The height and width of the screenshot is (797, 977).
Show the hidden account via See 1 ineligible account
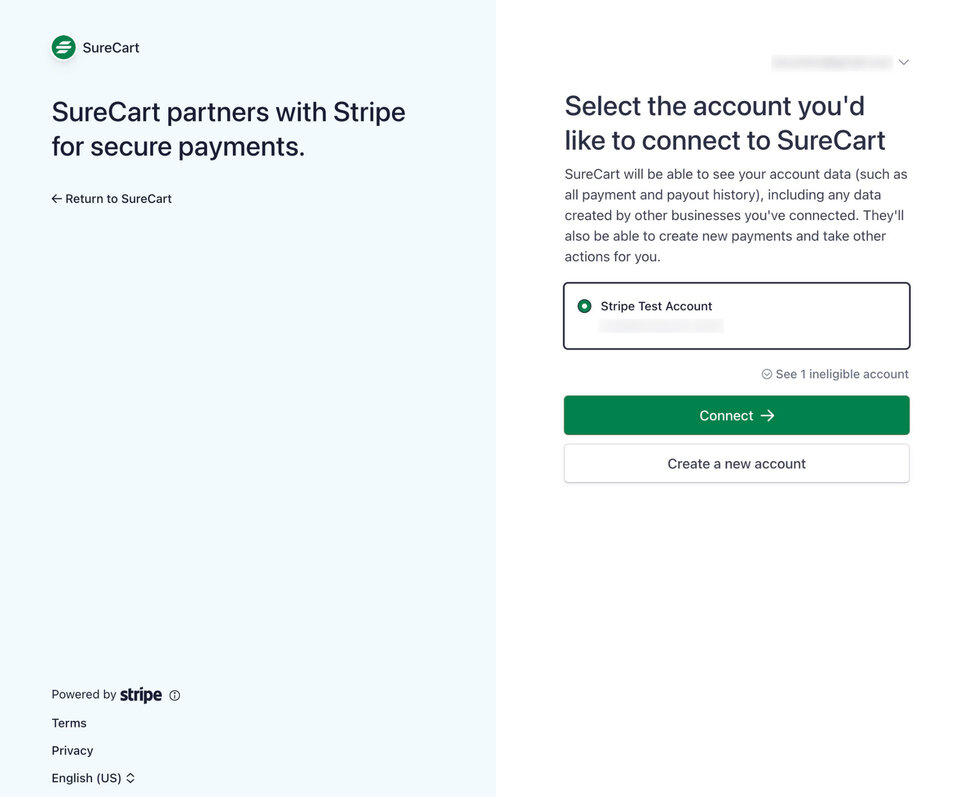point(842,374)
